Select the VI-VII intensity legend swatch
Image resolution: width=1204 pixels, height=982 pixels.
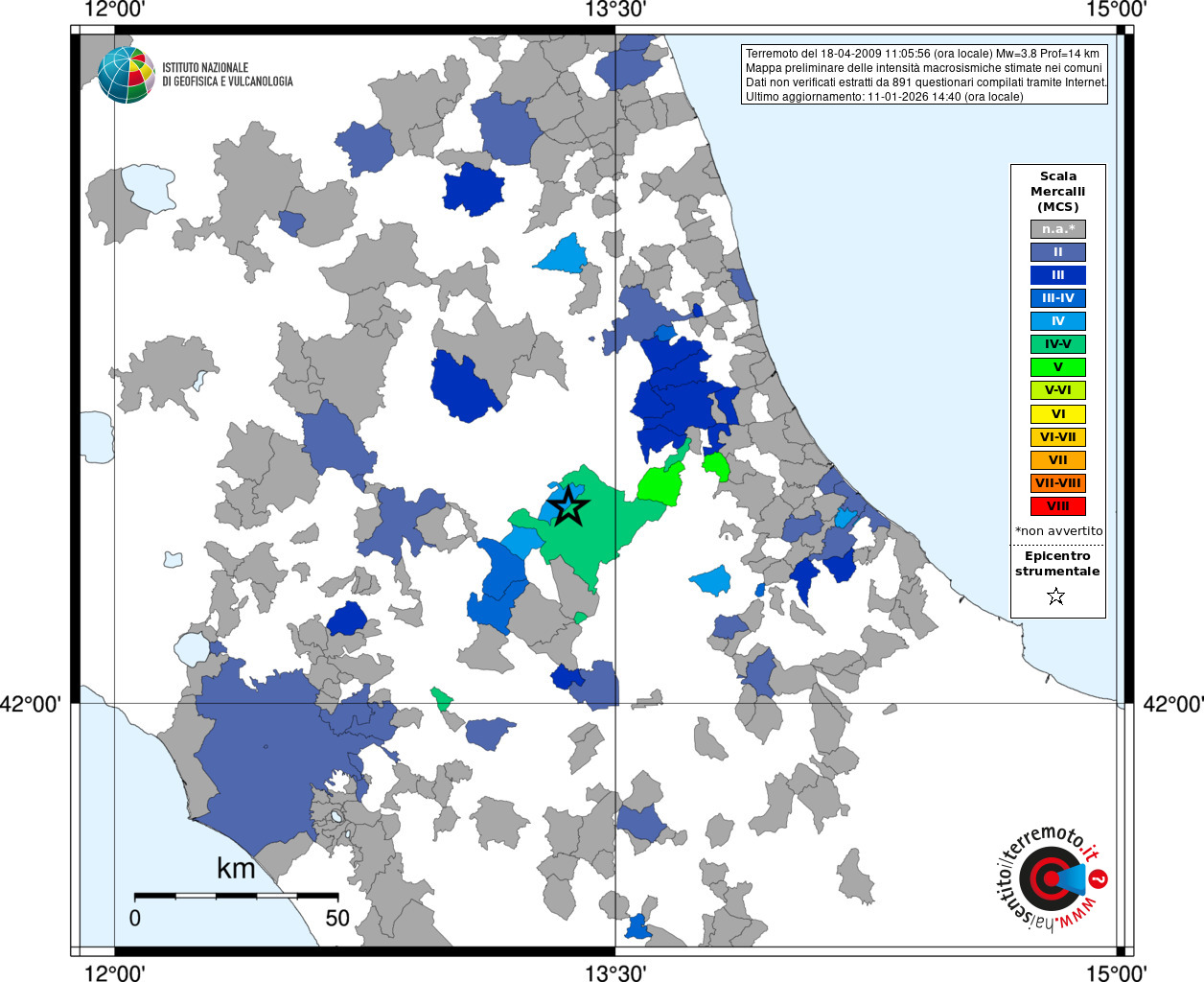[x=1058, y=437]
